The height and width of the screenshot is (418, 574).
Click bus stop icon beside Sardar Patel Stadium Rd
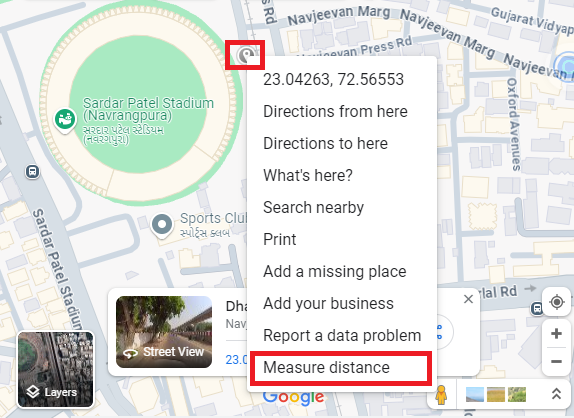32,171
